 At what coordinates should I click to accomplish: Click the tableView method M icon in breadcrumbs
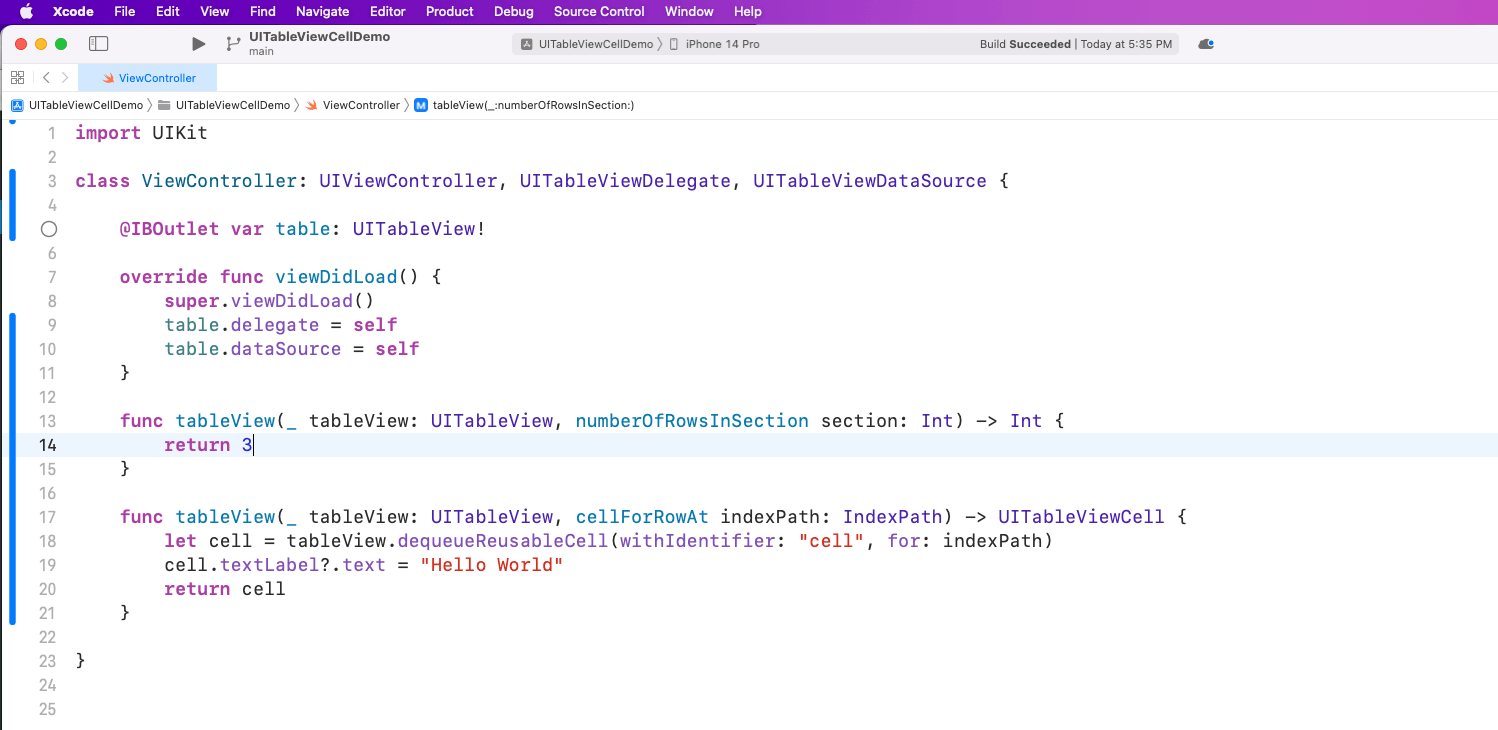click(421, 105)
